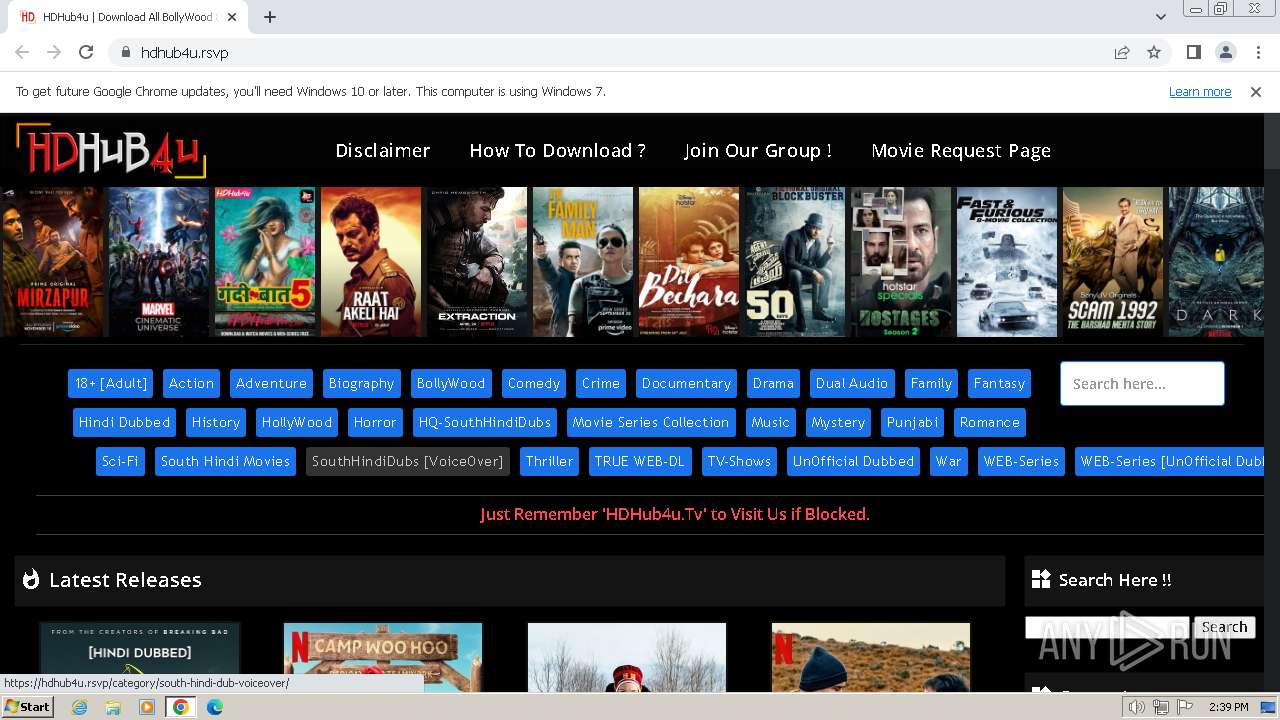Screen dimensions: 1280x720
Task: Open the Extraction poster
Action: point(477,262)
